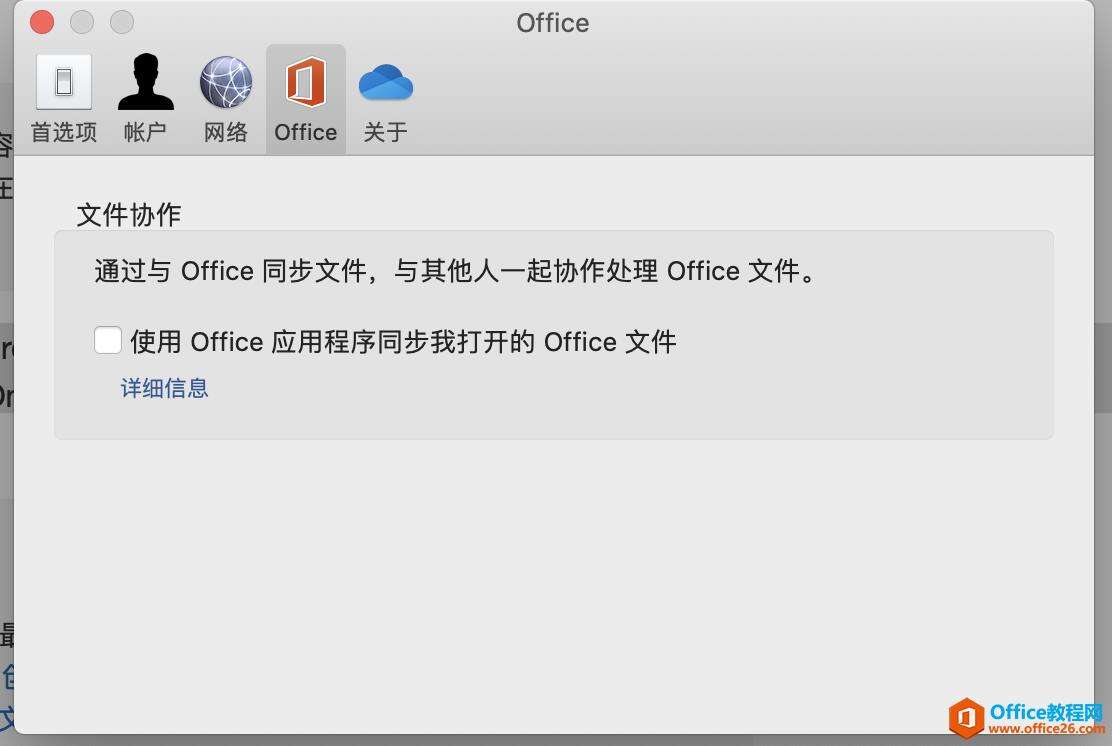Open the 详细信息 link
Viewport: 1112px width, 746px height.
165,388
